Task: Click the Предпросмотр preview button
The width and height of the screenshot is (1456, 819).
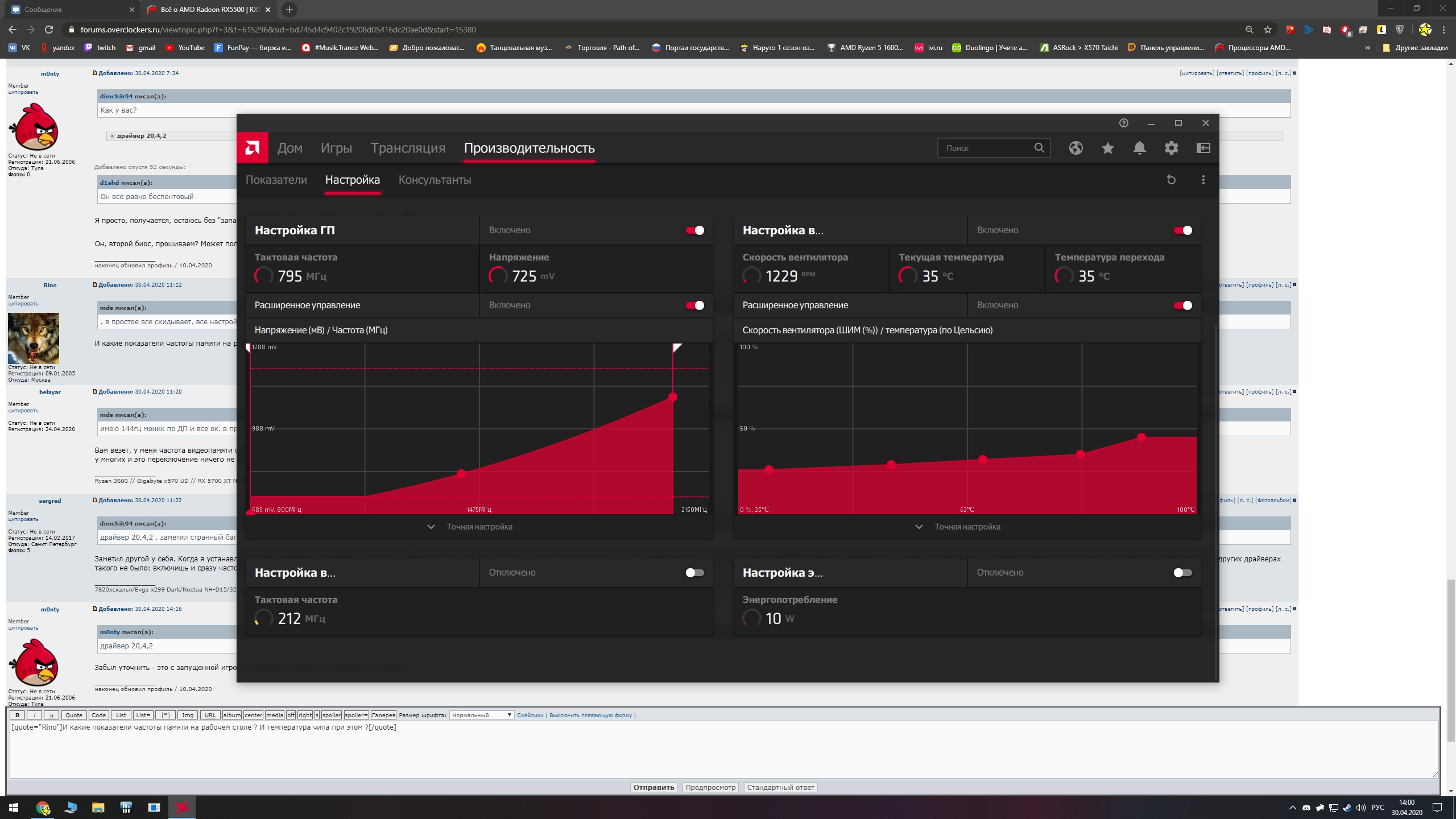Action: [710, 787]
